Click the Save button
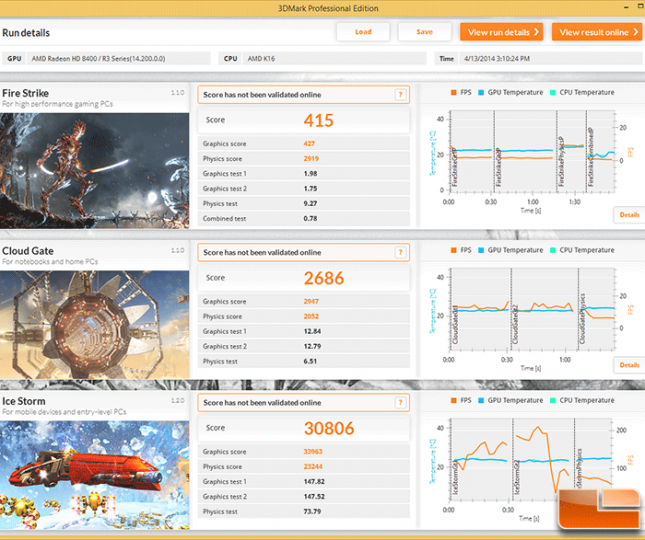Viewport: 645px width, 540px height. point(425,32)
